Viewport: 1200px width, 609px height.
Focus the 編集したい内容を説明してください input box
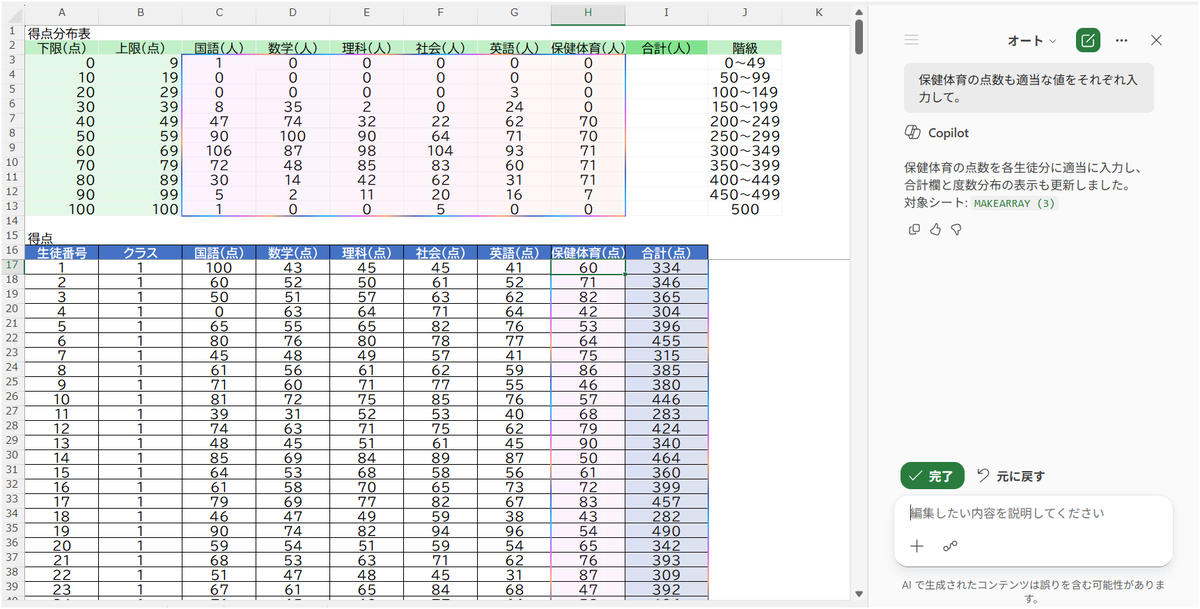tap(1033, 513)
